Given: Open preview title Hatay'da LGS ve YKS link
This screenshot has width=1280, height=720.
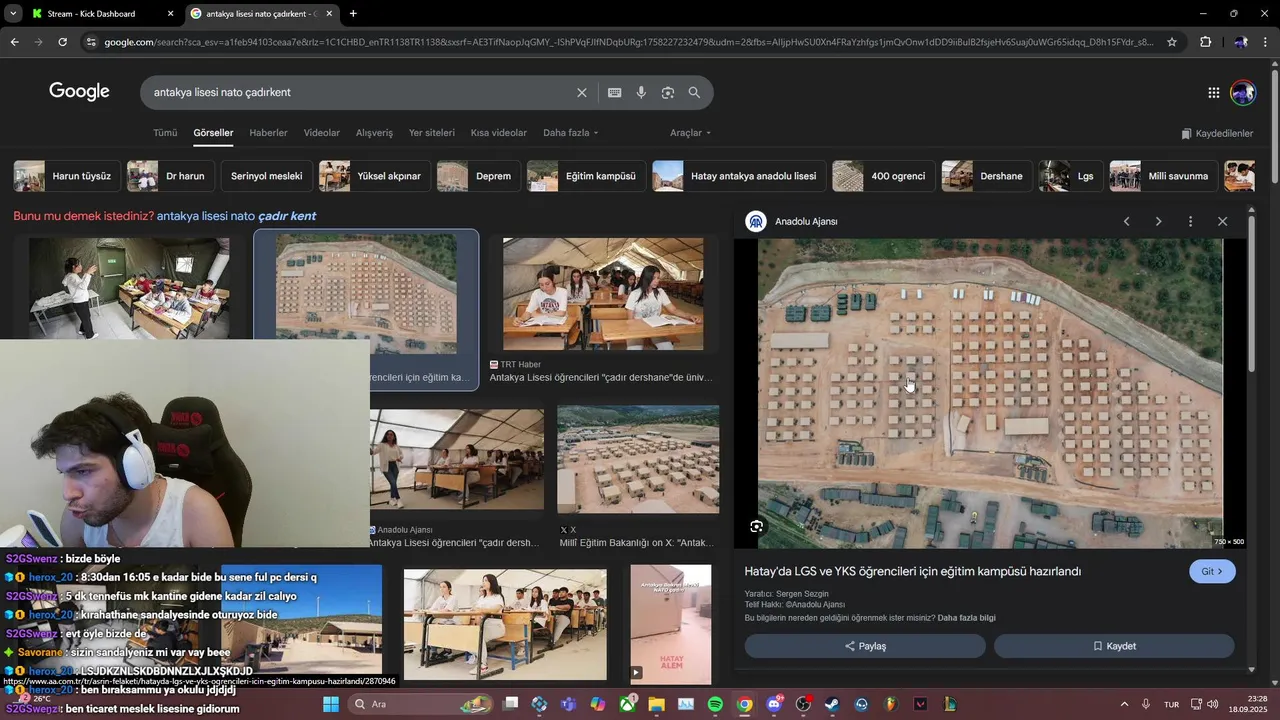Looking at the screenshot, I should click(x=912, y=572).
